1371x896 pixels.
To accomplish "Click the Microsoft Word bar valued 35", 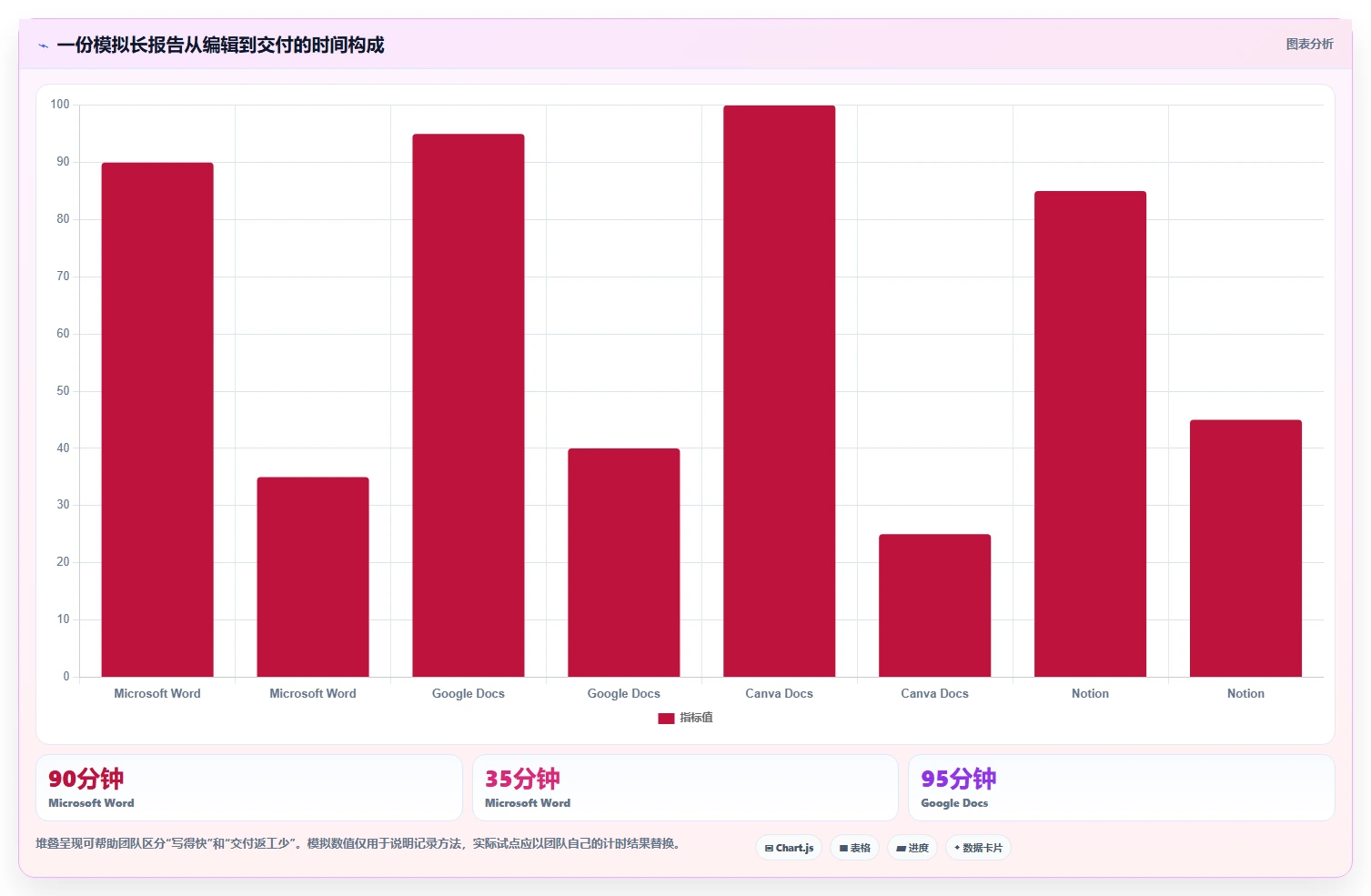I will coord(313,577).
